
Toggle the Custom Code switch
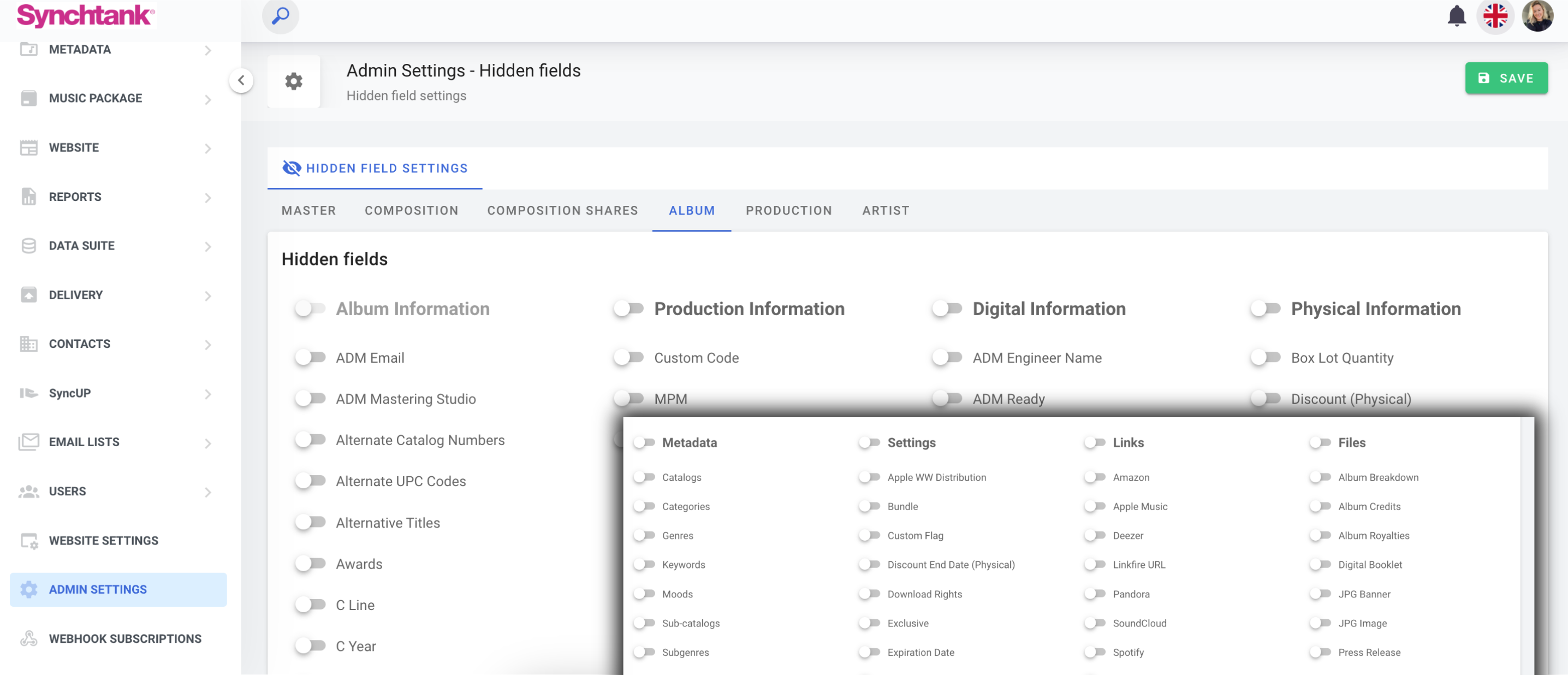click(629, 358)
